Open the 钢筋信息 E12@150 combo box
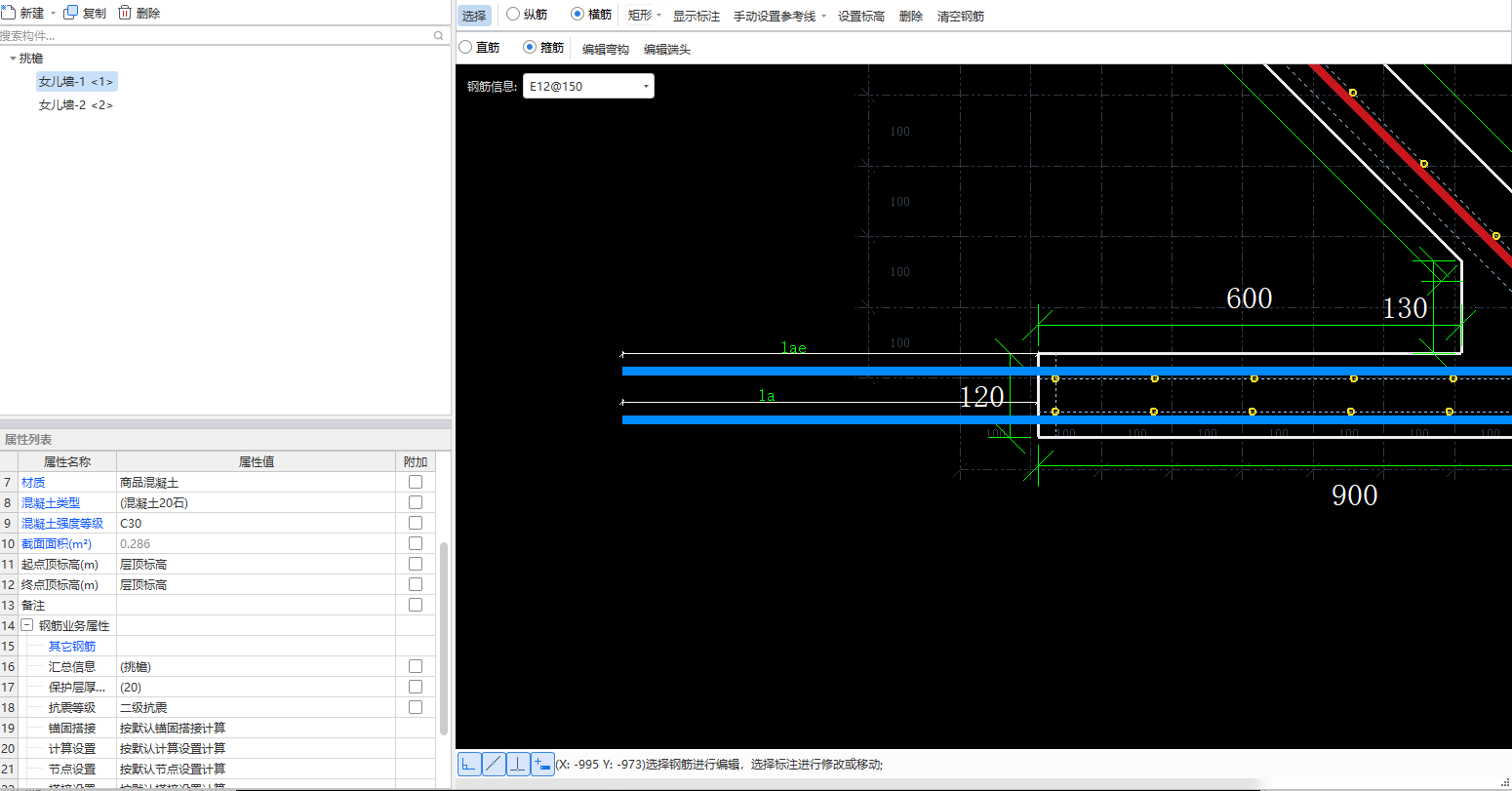Viewport: 1512px width, 791px height. pyautogui.click(x=588, y=86)
